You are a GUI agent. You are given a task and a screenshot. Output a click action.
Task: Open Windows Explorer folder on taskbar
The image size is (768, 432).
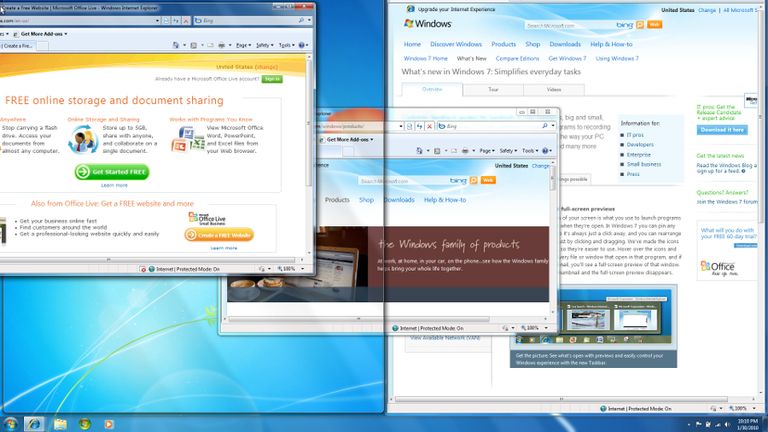(x=60, y=424)
